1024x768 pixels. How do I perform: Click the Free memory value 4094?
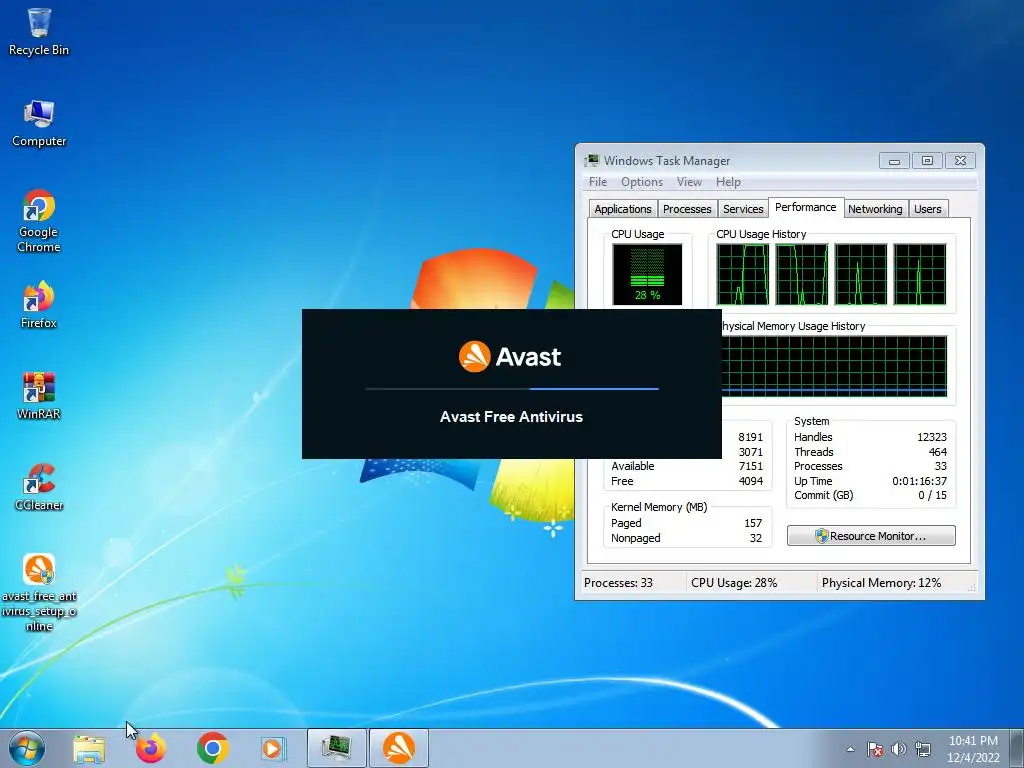click(750, 481)
